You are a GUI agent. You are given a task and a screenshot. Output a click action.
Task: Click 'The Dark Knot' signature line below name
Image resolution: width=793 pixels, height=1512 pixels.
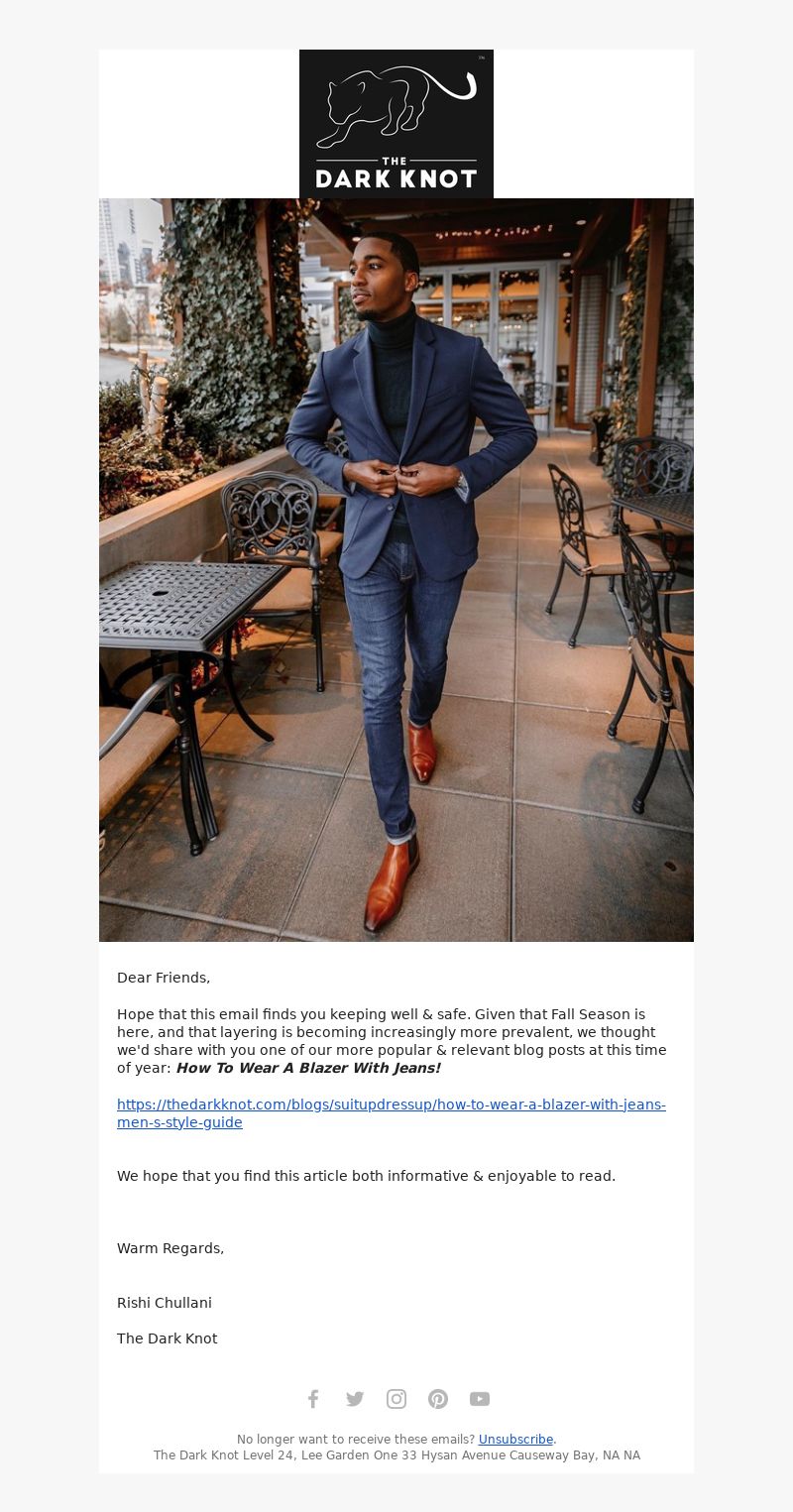tap(167, 1338)
